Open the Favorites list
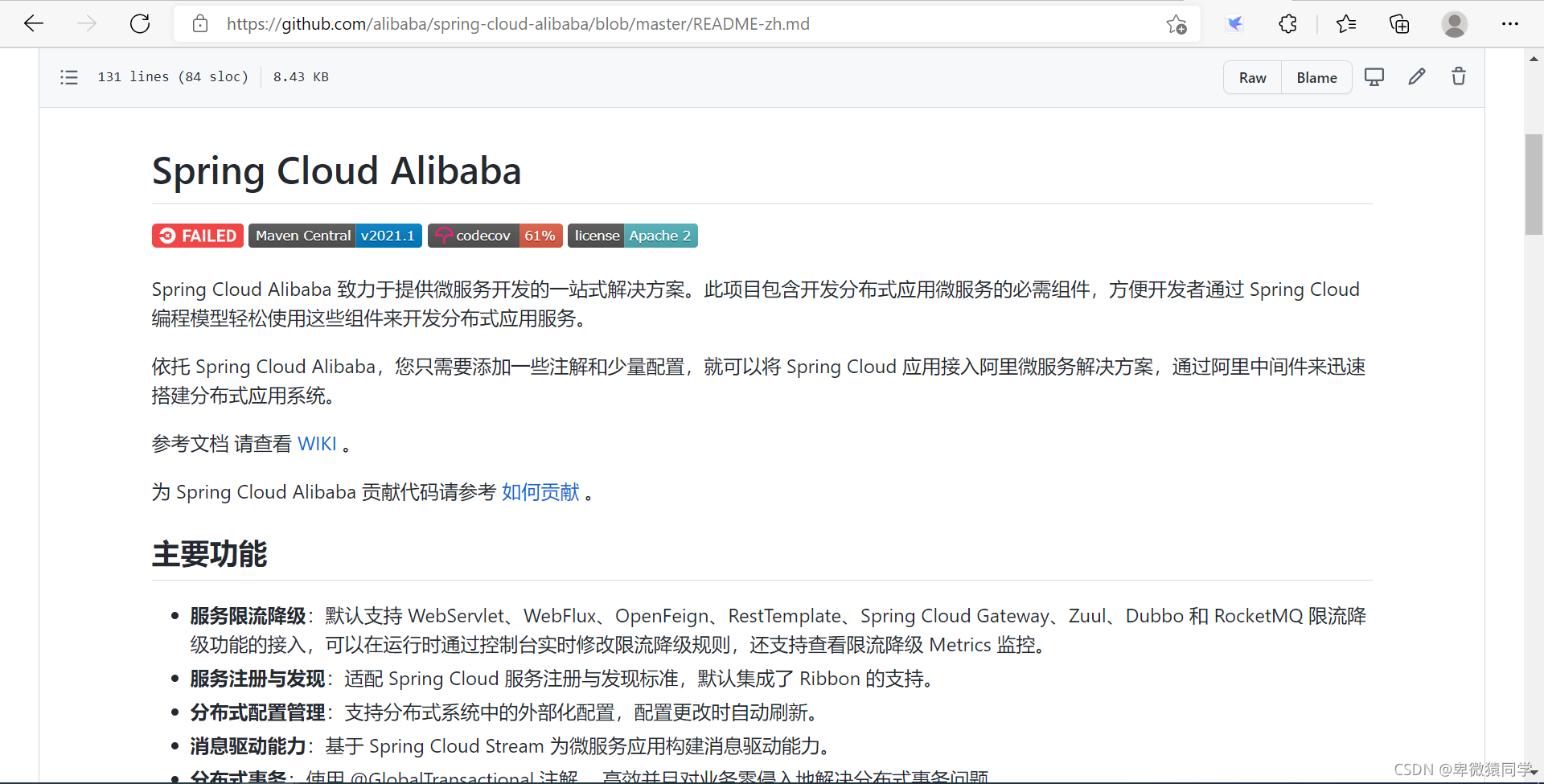Image resolution: width=1544 pixels, height=784 pixels. point(1346,24)
